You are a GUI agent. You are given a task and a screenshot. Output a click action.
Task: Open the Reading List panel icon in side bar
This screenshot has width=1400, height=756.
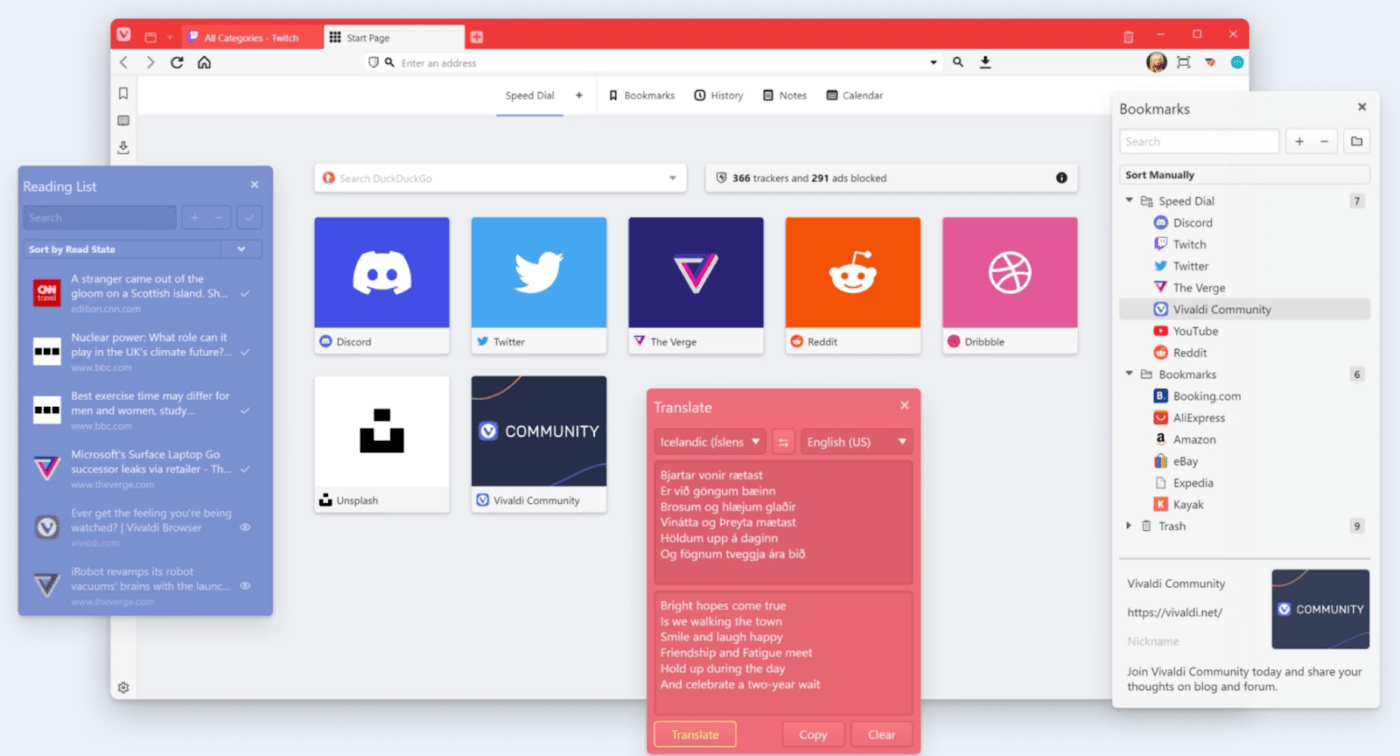tap(123, 120)
